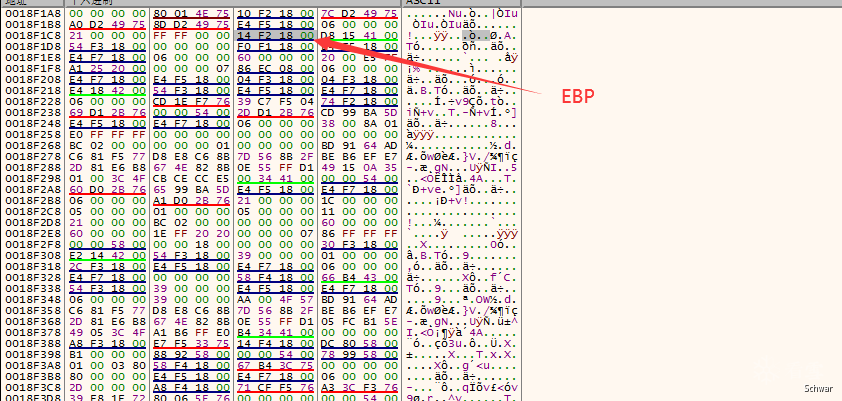Viewport: 842px width, 401px height.
Task: Select address 0018F1C8 in the address column
Action: (32, 35)
